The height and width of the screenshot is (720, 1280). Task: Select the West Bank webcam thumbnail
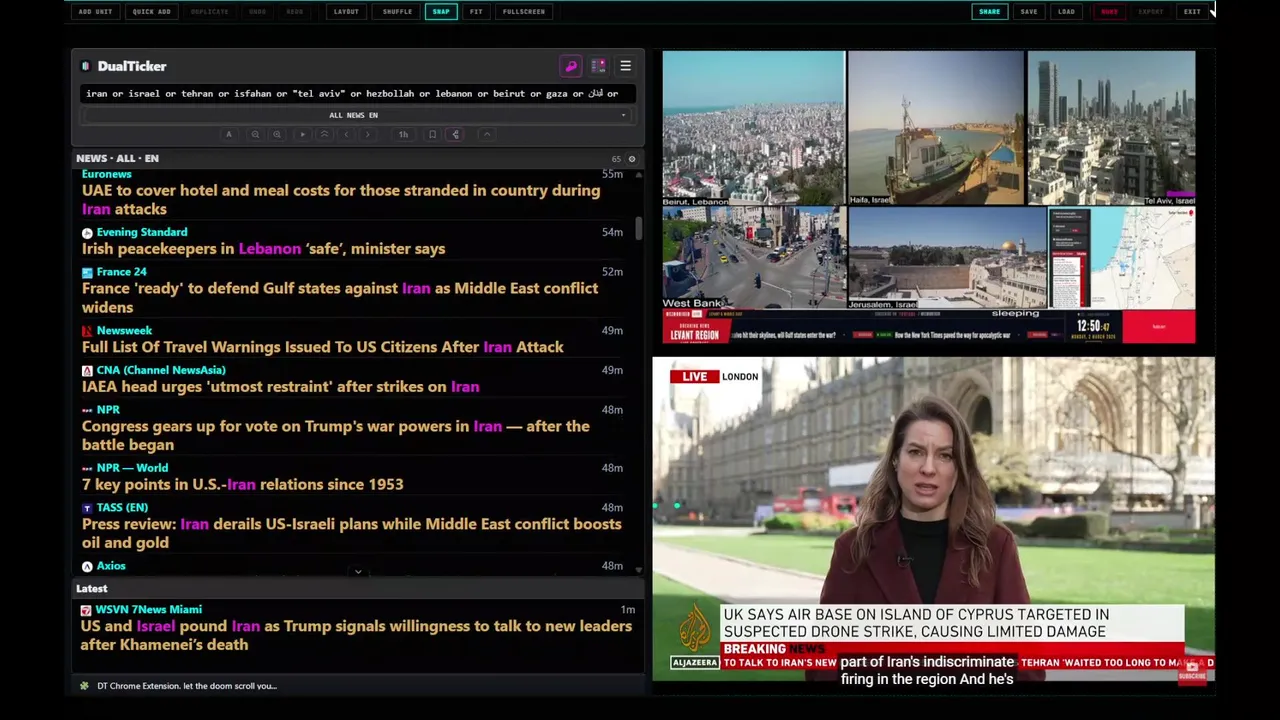pos(754,258)
